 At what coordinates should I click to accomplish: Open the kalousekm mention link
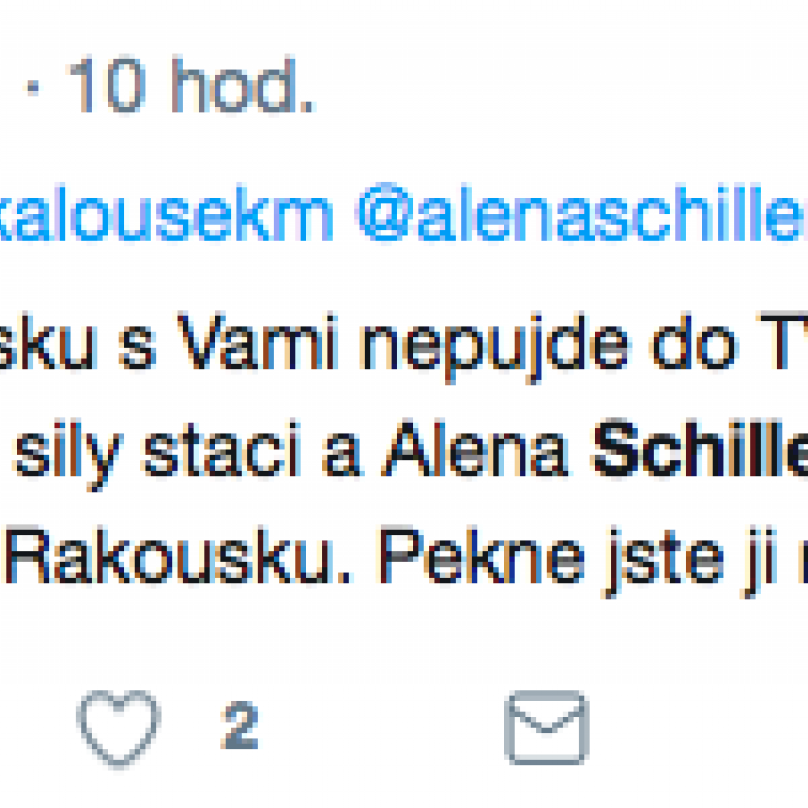coord(166,213)
